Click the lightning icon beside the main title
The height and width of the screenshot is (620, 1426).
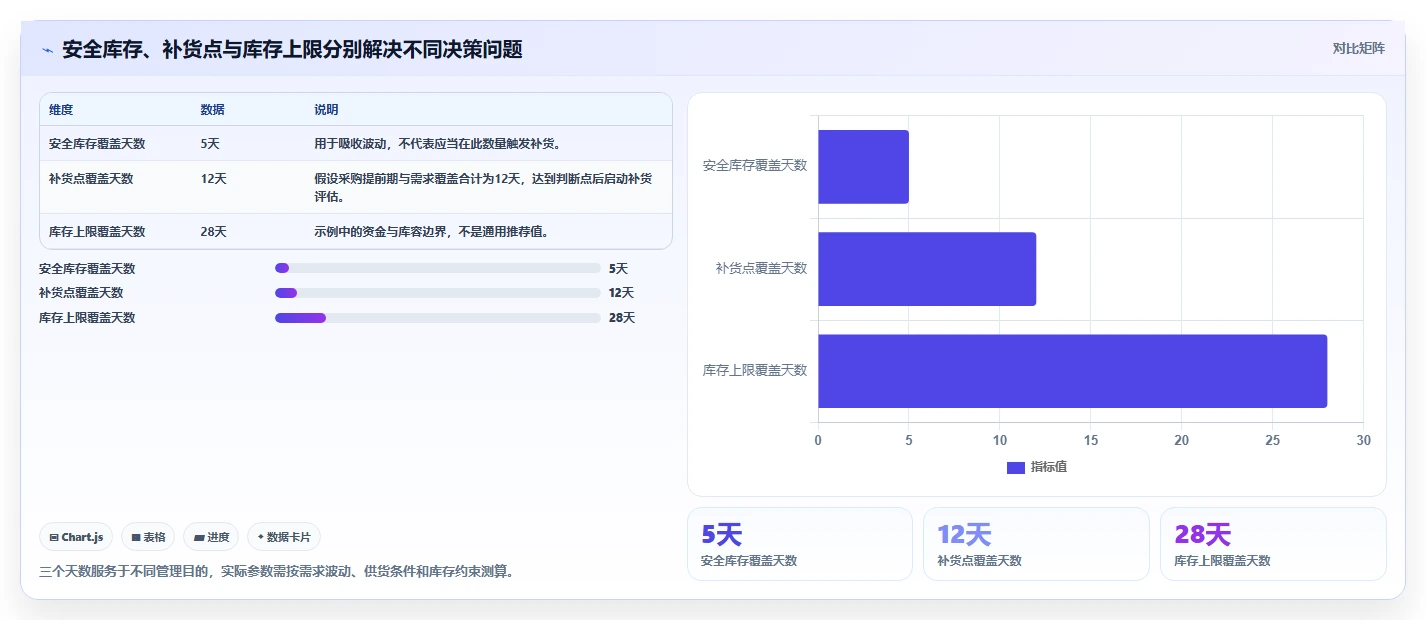tap(48, 50)
